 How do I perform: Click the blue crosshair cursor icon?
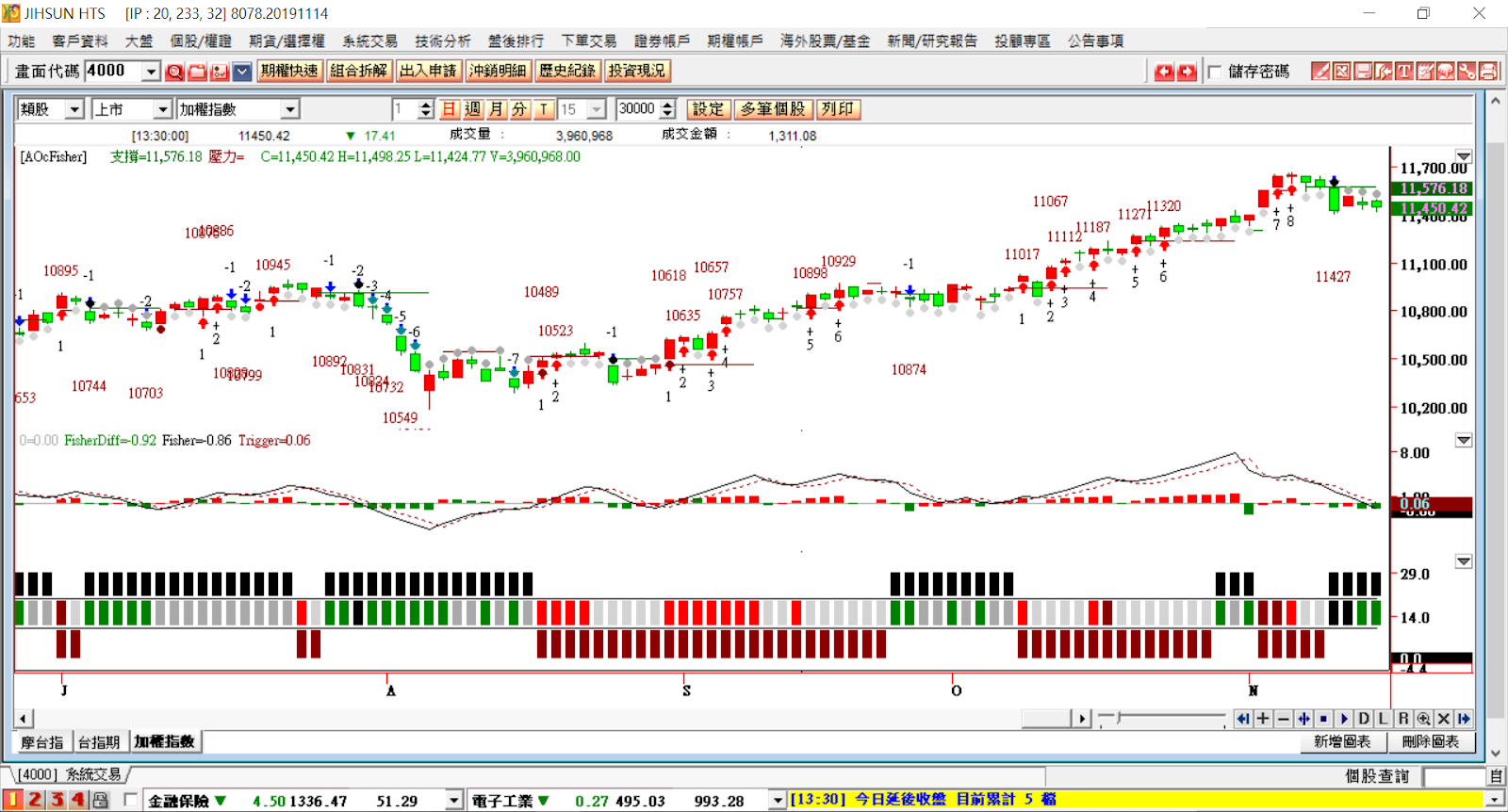1303,719
